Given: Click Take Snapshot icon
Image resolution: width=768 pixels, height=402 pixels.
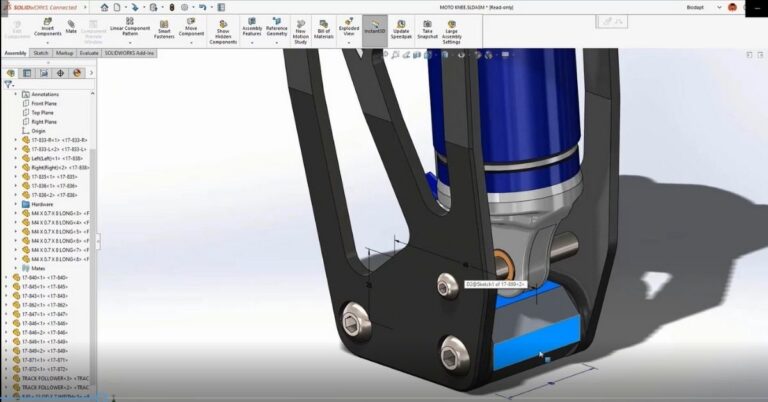Looking at the screenshot, I should click(x=427, y=28).
